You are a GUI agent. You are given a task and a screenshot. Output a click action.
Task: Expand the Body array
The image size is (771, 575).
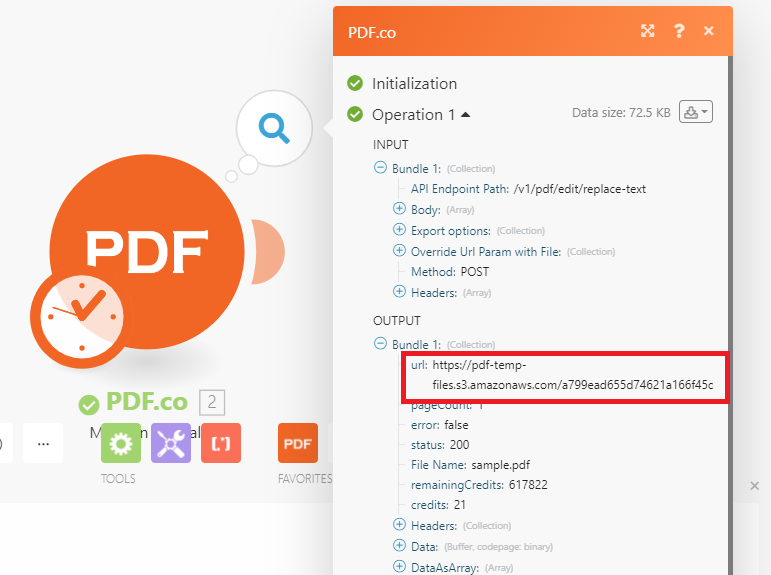(x=399, y=209)
